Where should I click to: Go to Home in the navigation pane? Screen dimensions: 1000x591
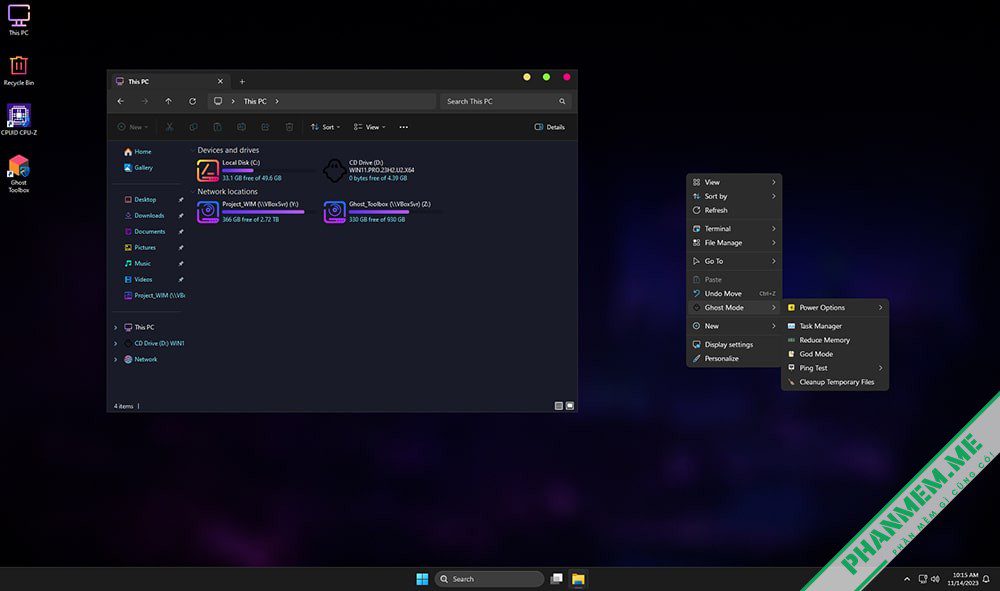tap(138, 152)
